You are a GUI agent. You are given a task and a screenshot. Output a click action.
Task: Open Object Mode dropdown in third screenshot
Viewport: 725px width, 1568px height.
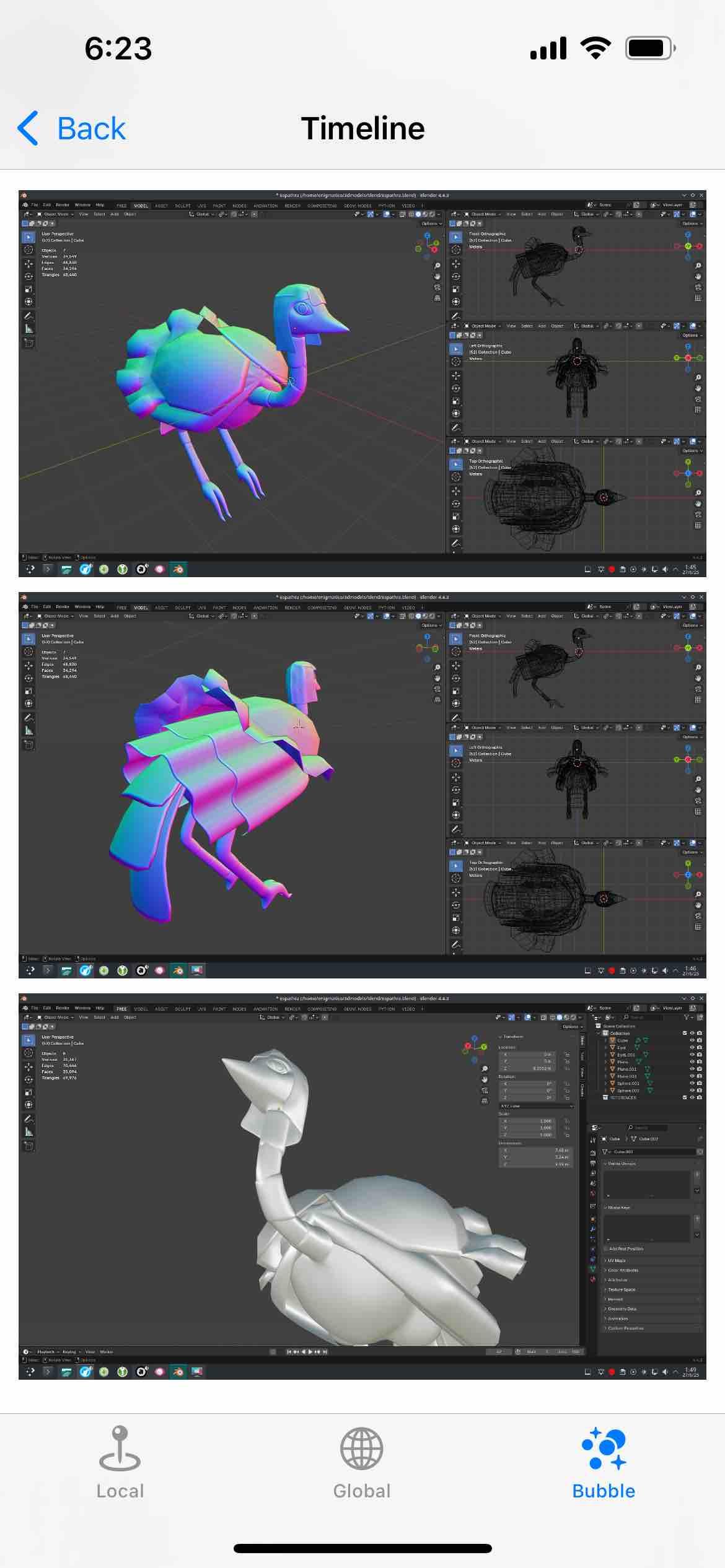56,1017
